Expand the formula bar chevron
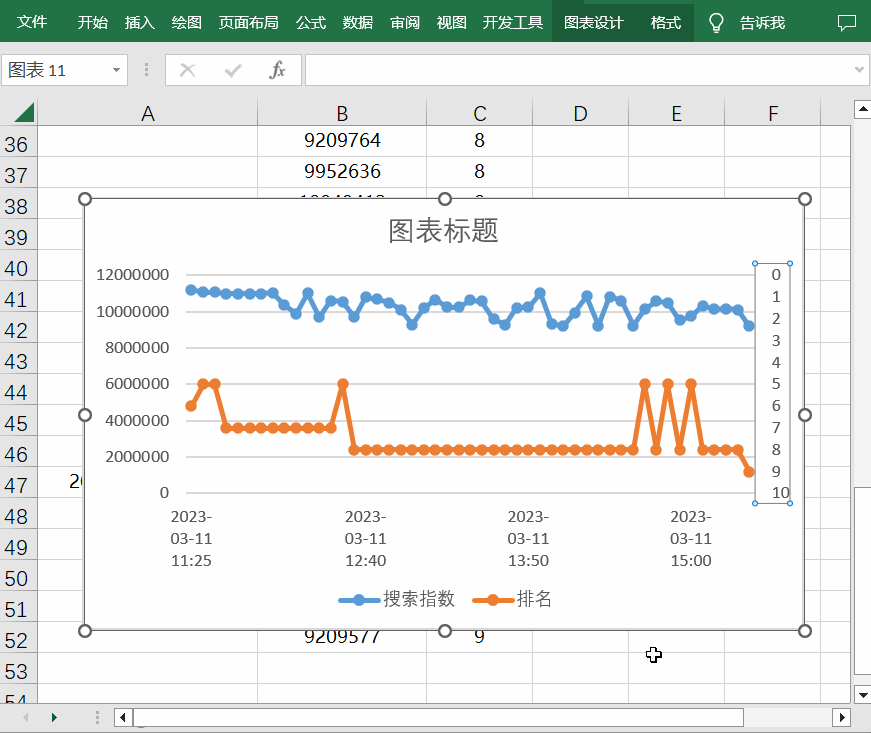 pos(859,70)
